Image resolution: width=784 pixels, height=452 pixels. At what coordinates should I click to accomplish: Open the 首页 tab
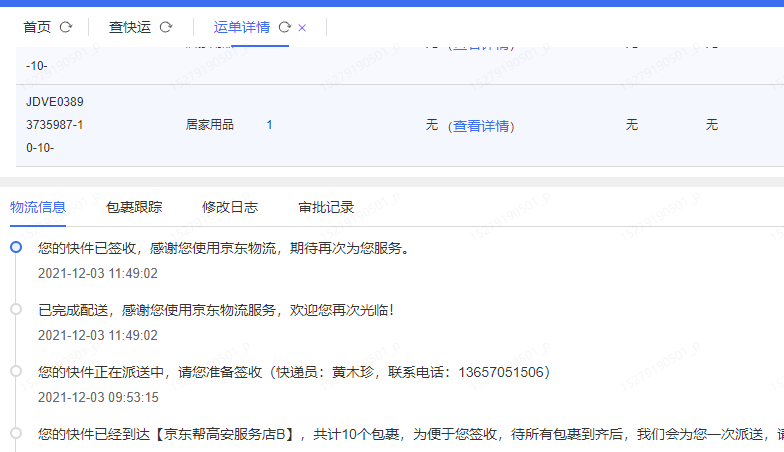[37, 27]
